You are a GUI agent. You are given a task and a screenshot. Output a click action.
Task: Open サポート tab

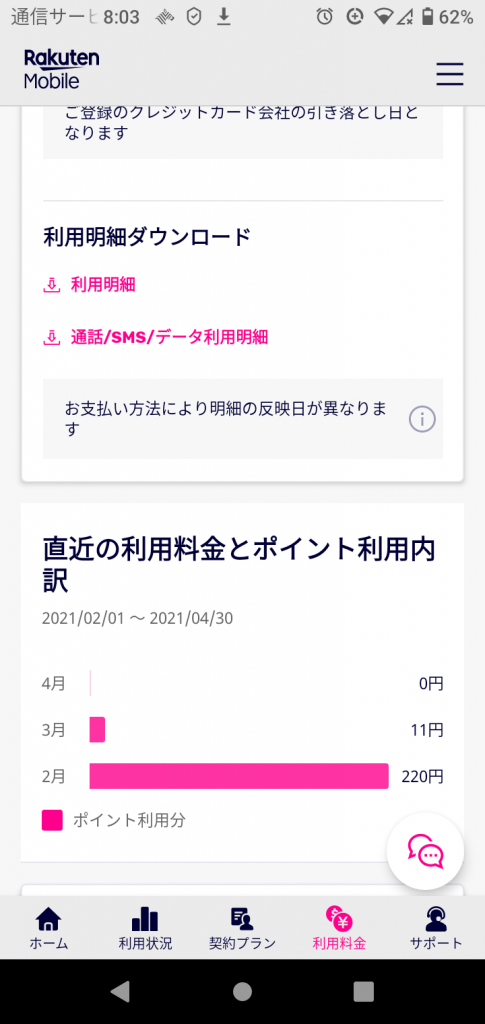tap(436, 927)
